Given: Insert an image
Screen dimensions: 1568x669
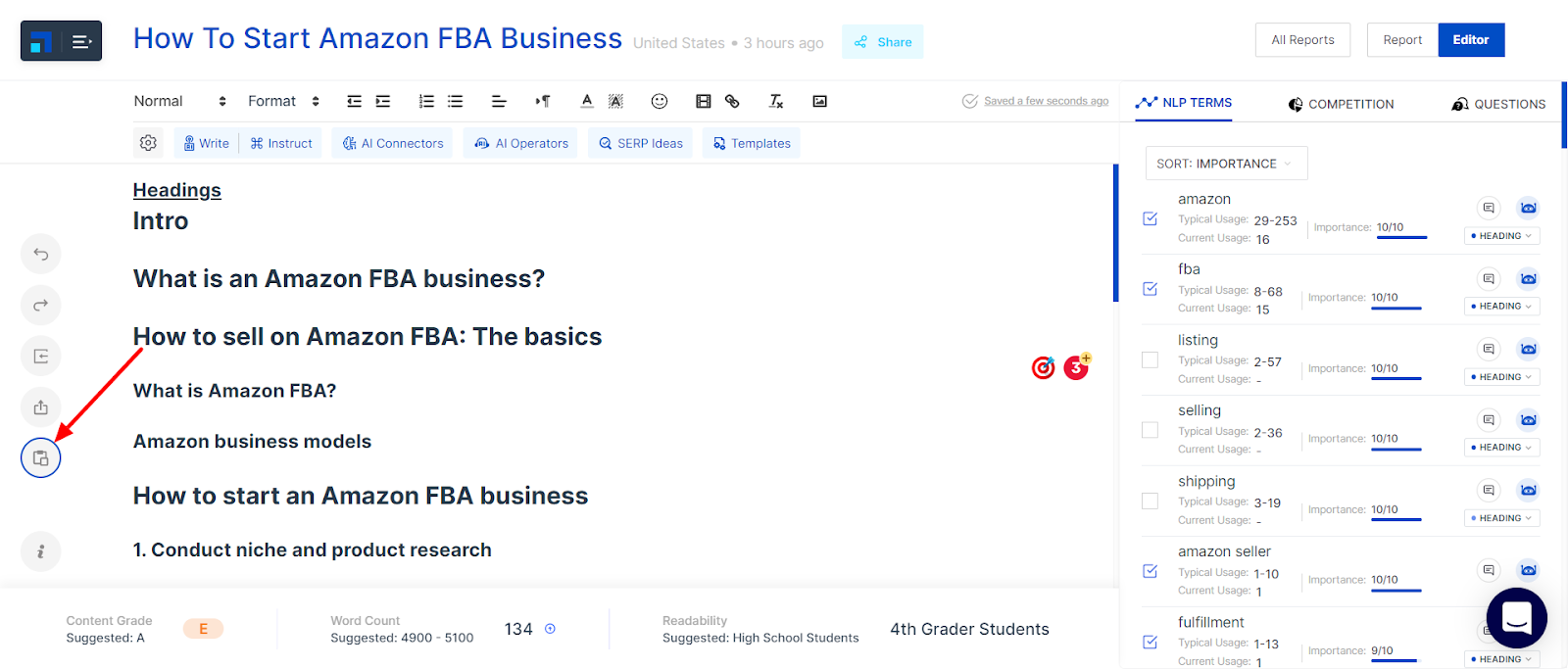Looking at the screenshot, I should tap(820, 101).
